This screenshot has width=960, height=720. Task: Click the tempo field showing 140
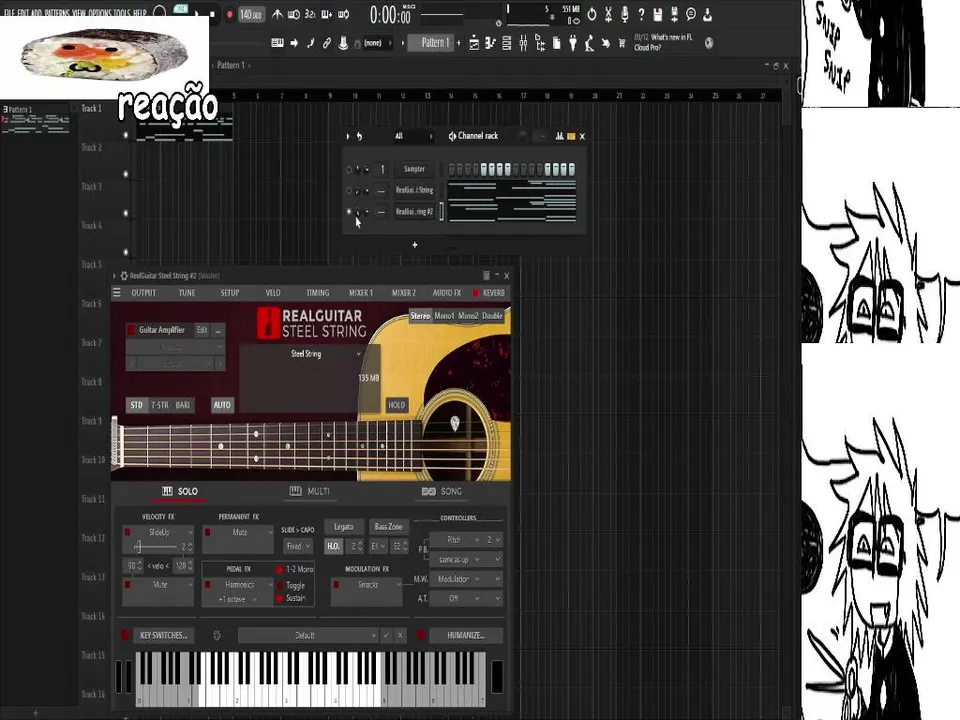pos(250,14)
